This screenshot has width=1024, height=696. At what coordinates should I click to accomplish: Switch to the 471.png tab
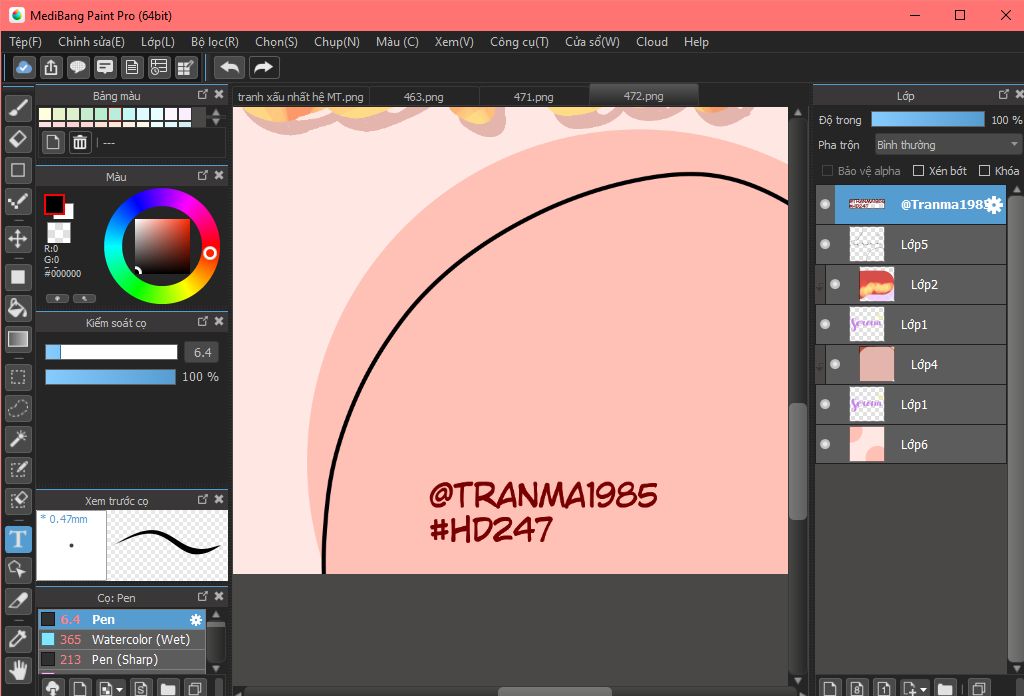click(x=534, y=97)
